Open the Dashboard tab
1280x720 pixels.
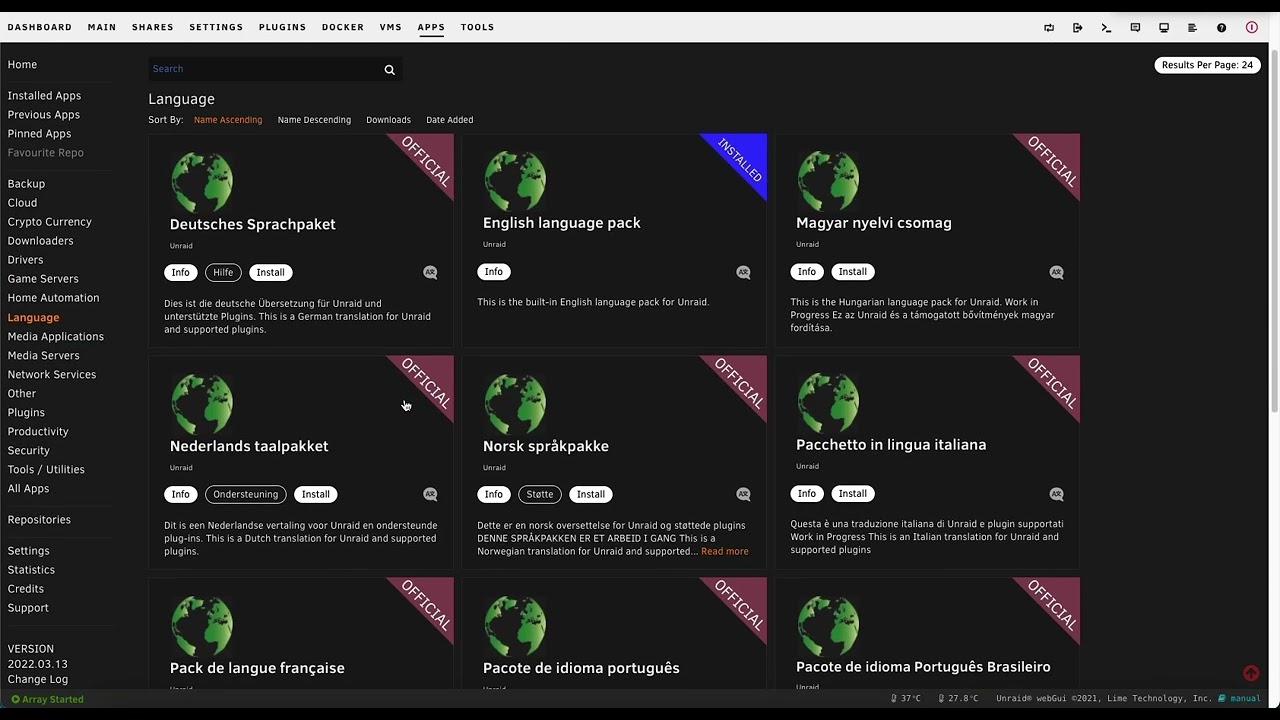click(40, 27)
